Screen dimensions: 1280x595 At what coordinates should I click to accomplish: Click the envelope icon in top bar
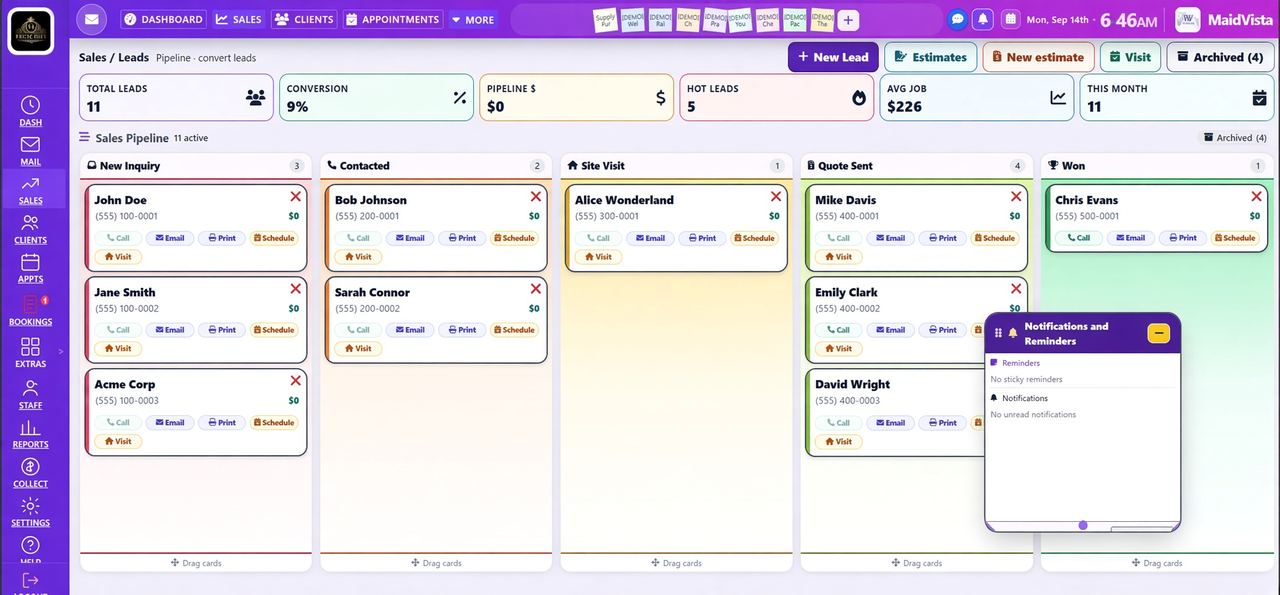[x=92, y=19]
